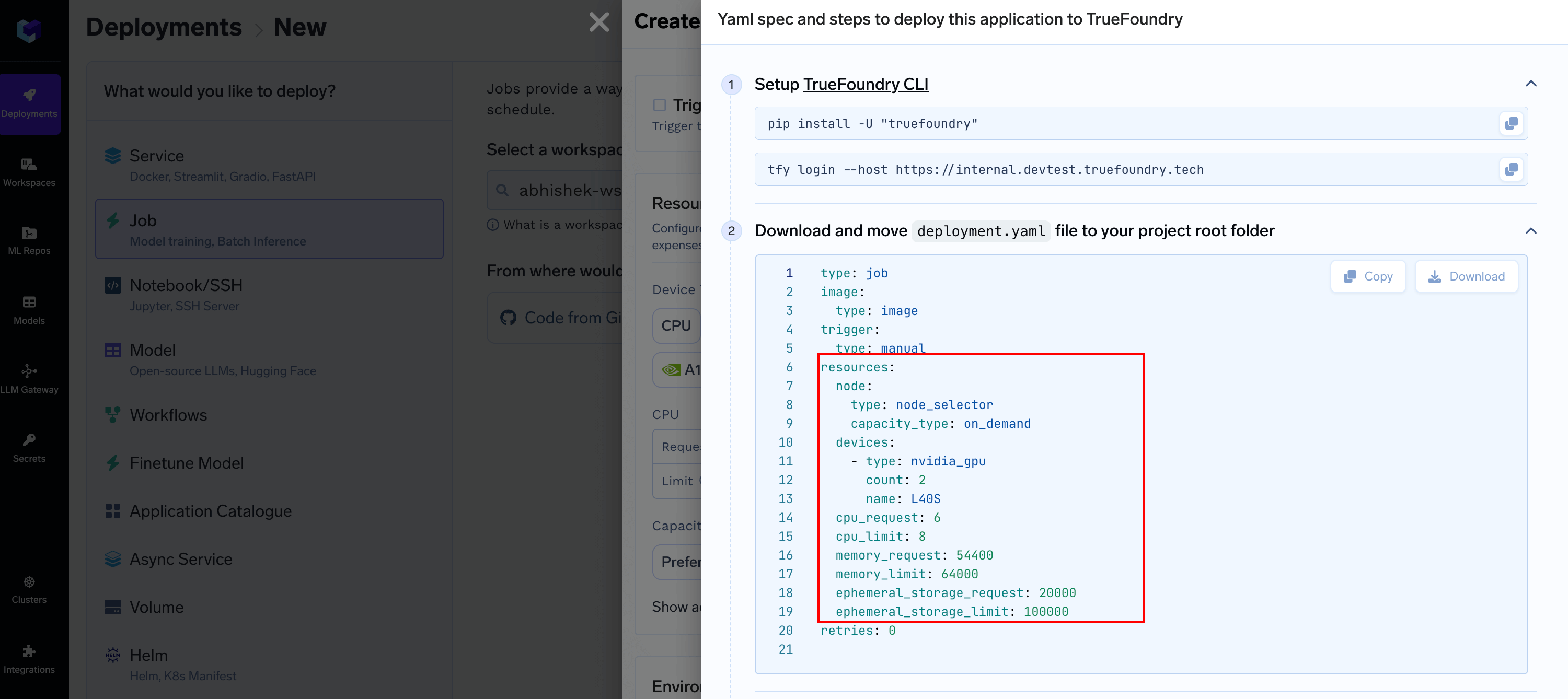Open Integrations in the sidebar
This screenshot has width=1568, height=699.
[x=29, y=659]
